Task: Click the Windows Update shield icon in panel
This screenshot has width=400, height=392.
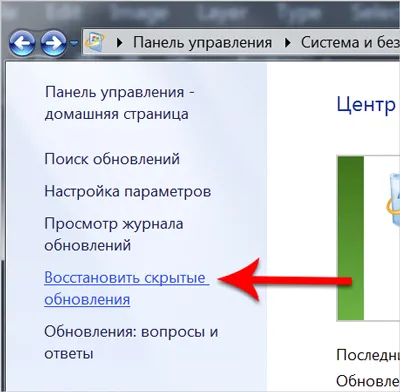Action: [393, 200]
